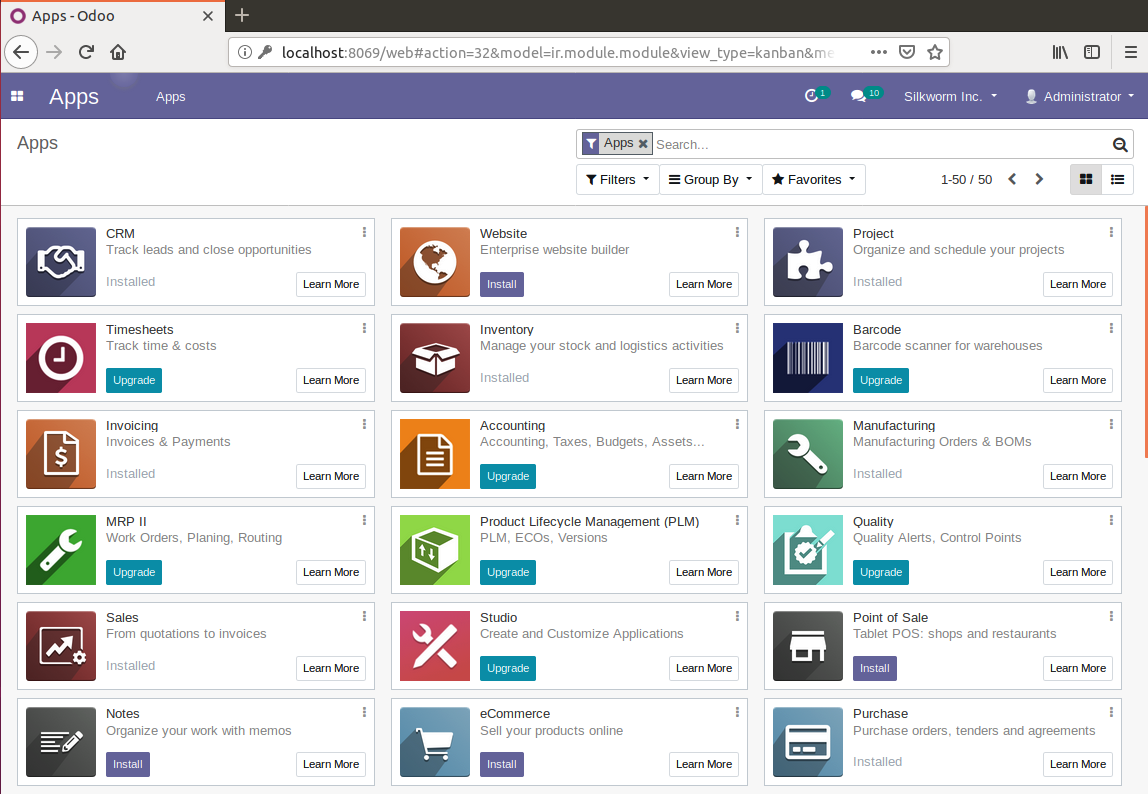The width and height of the screenshot is (1148, 794).
Task: Expand the Group By dropdown
Action: [710, 180]
